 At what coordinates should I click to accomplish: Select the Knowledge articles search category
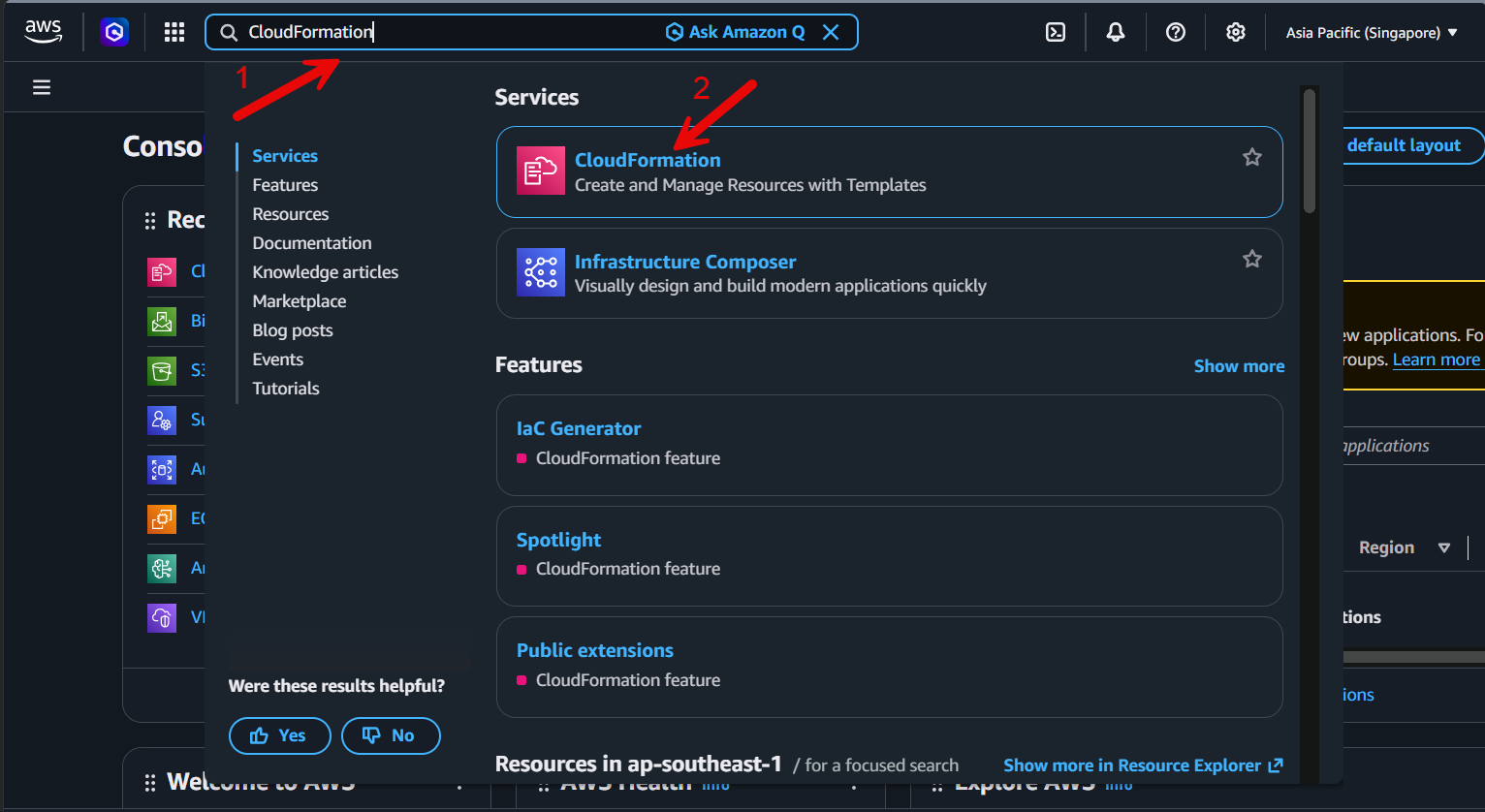tap(326, 272)
